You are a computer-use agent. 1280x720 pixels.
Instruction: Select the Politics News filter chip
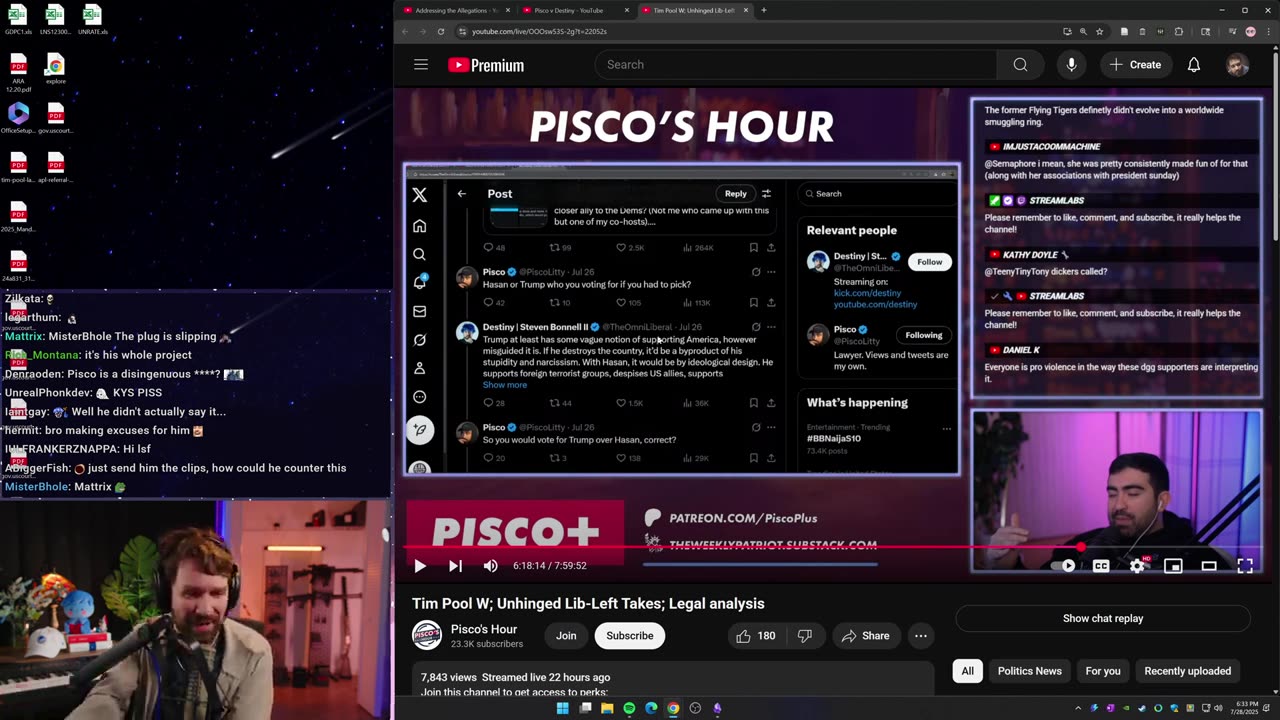[1029, 671]
